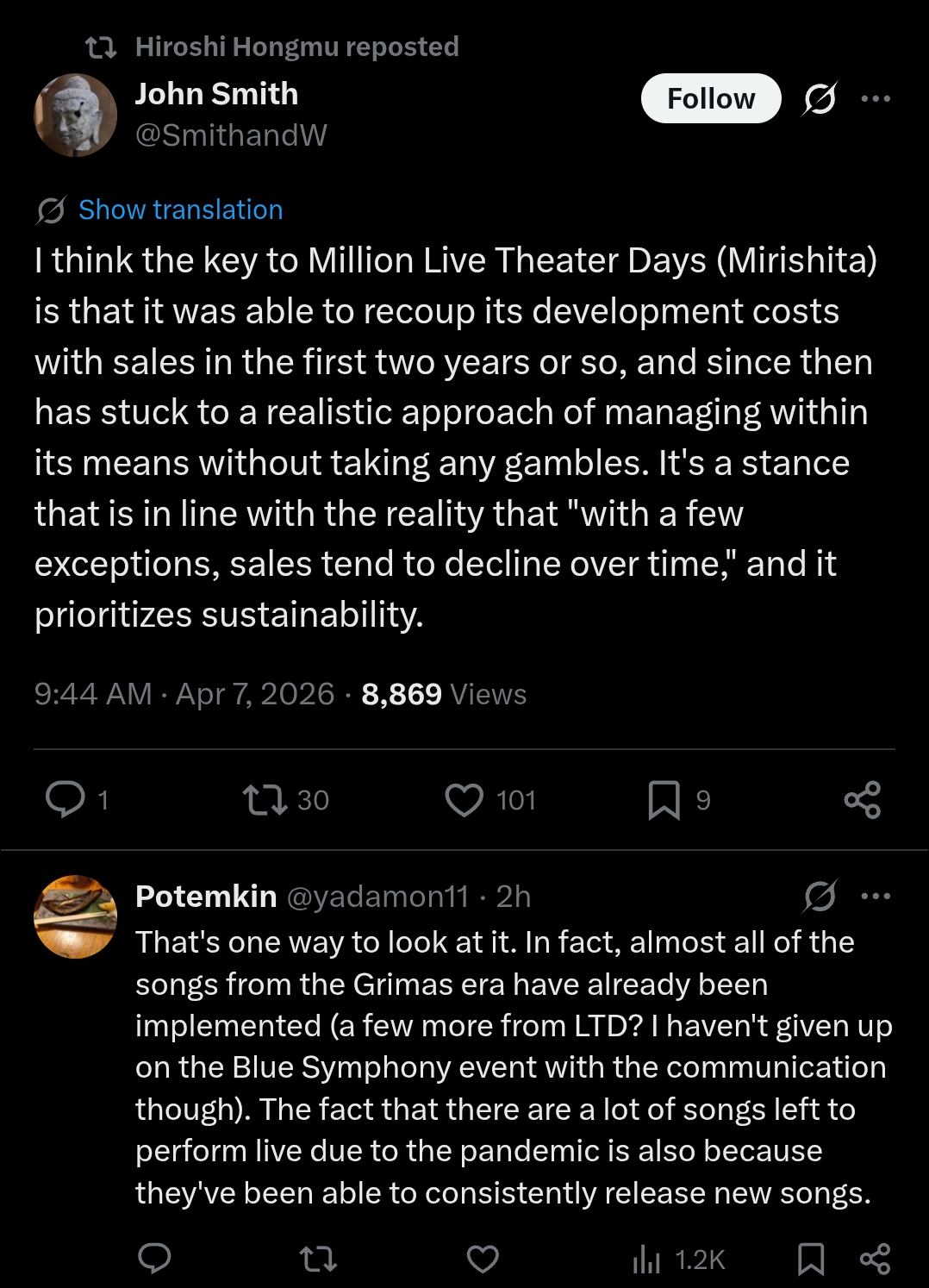Open more options for John Smith's post

click(876, 98)
